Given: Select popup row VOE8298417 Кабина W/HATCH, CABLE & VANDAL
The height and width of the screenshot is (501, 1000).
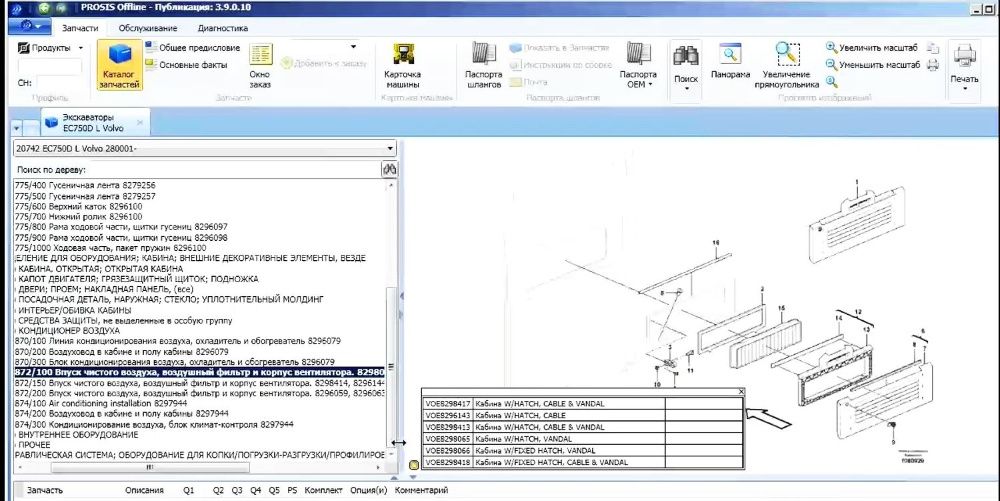Looking at the screenshot, I should tap(583, 403).
